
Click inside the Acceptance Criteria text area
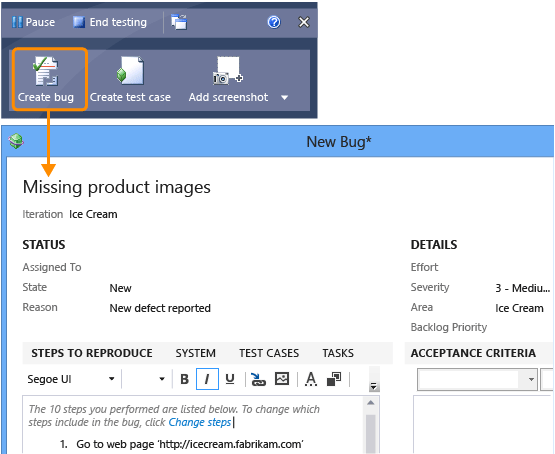pyautogui.click(x=484, y=425)
